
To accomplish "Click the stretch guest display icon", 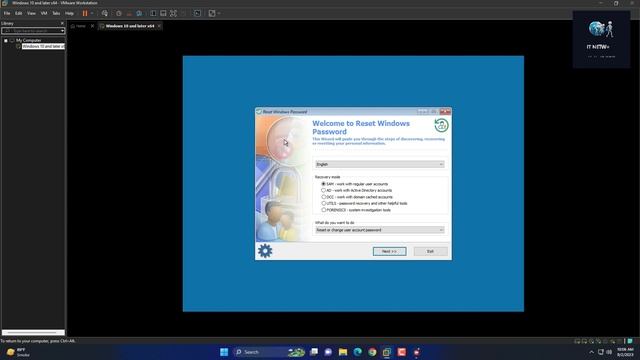I will coord(212,13).
